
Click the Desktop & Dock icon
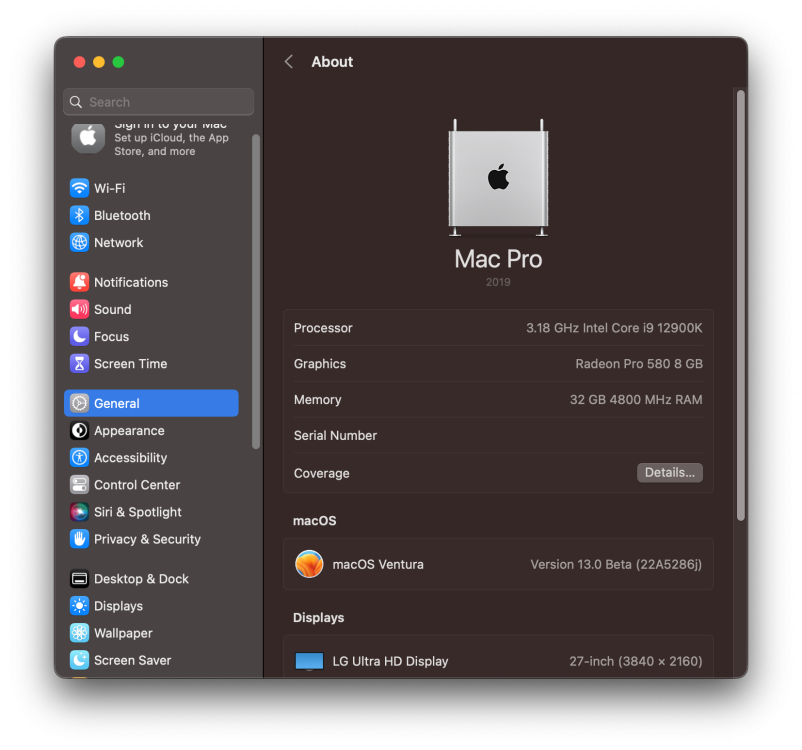pos(79,579)
